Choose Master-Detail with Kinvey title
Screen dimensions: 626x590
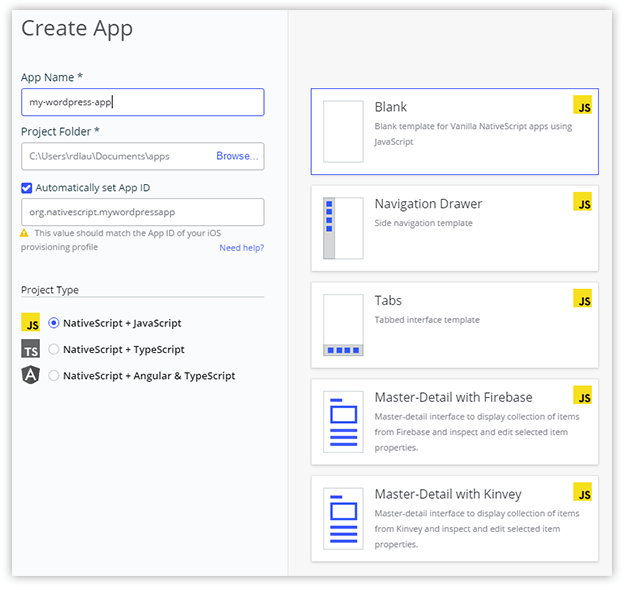448,494
